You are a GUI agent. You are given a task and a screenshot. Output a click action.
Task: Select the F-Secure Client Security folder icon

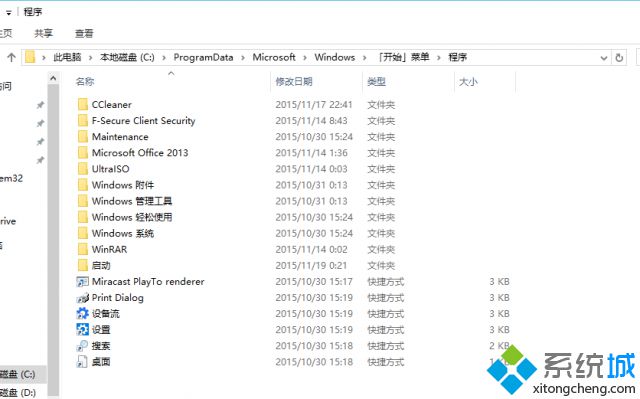tap(82, 120)
